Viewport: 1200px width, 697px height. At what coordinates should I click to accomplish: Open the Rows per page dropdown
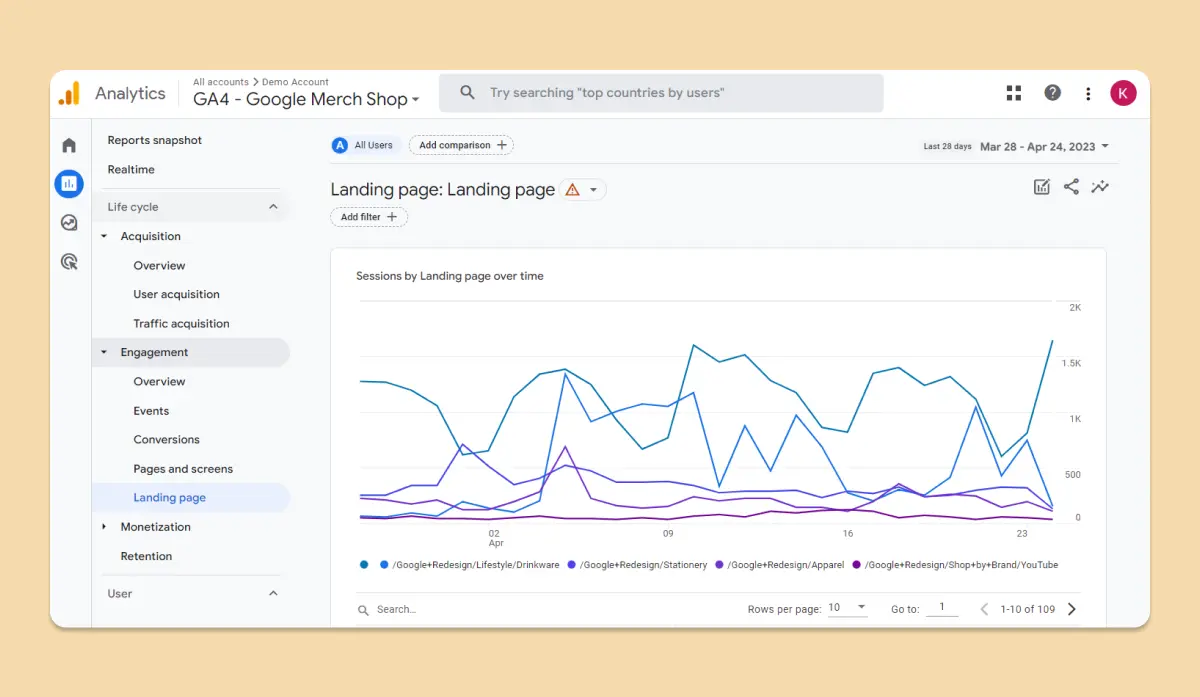tap(848, 608)
